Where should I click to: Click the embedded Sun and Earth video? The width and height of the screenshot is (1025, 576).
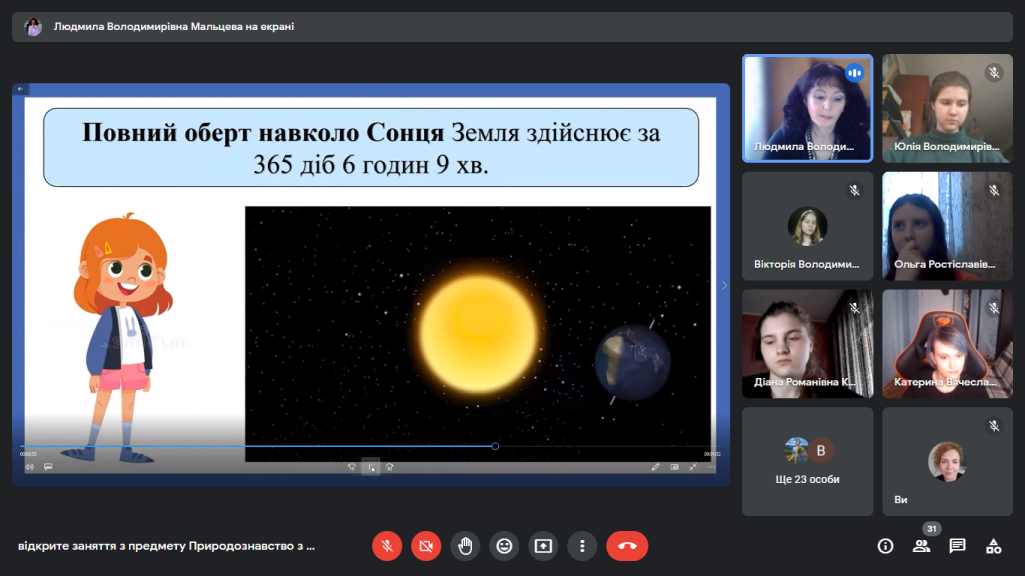click(478, 334)
